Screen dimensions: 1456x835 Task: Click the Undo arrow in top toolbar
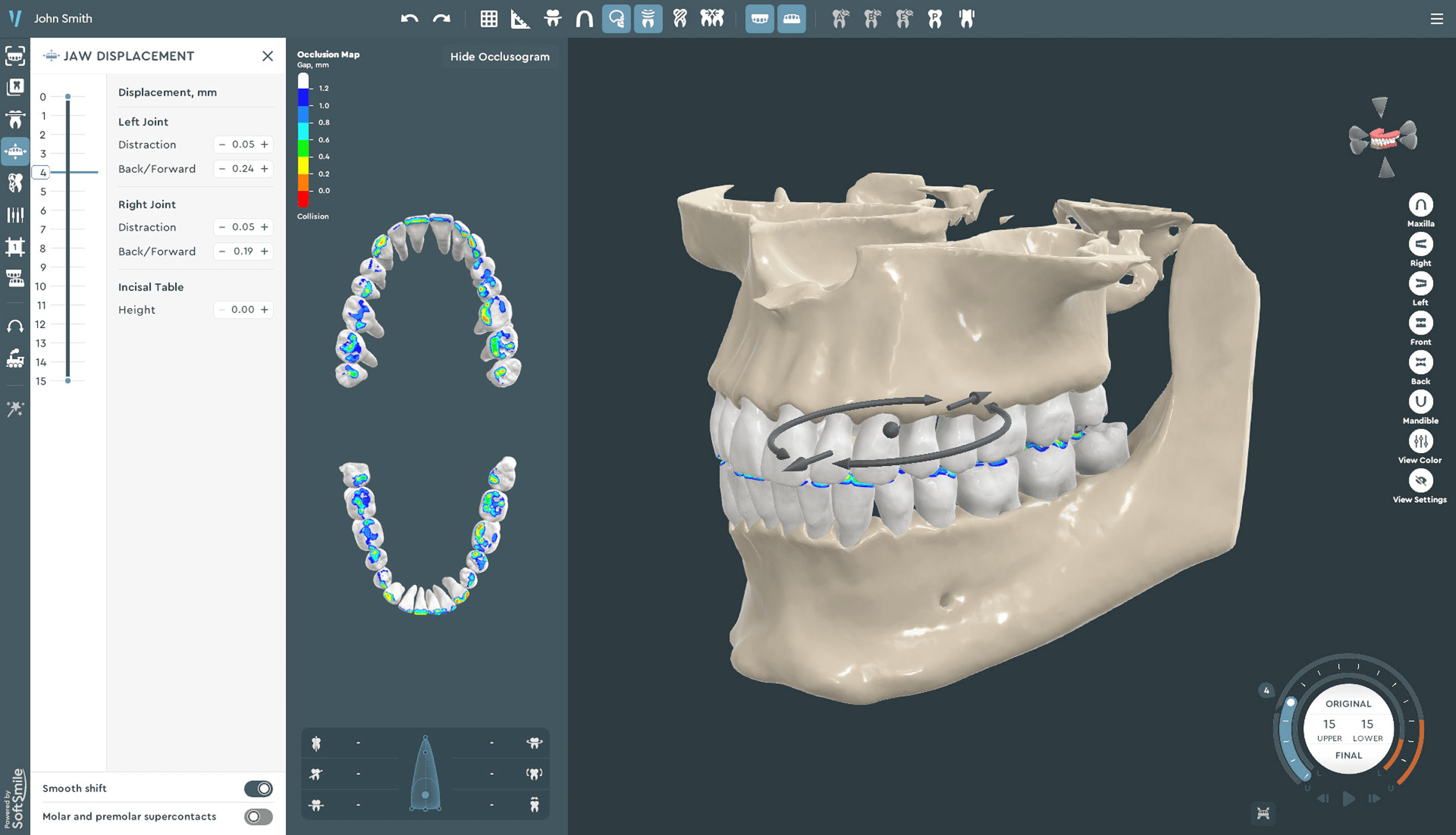pyautogui.click(x=409, y=19)
